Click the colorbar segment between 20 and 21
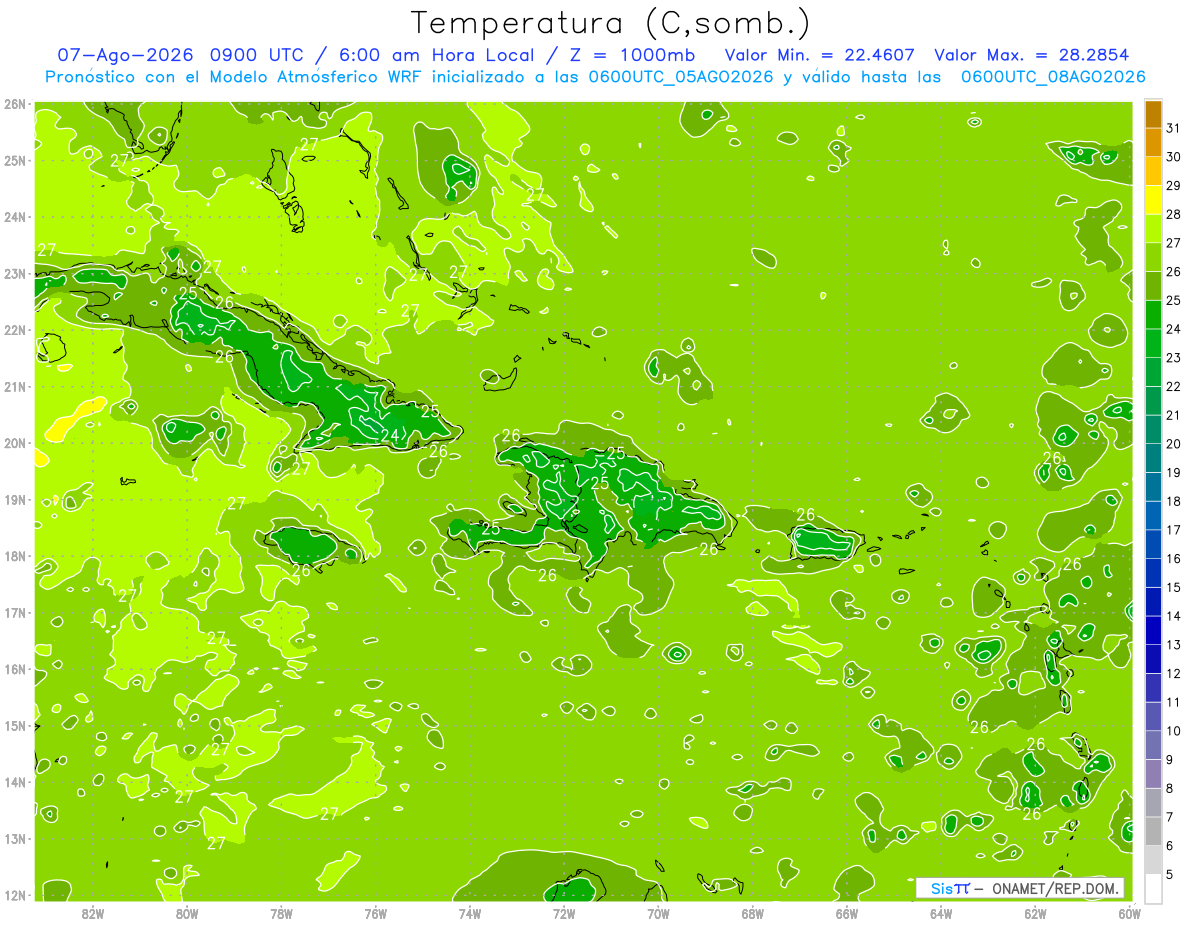This screenshot has width=1200, height=927. tap(1153, 429)
